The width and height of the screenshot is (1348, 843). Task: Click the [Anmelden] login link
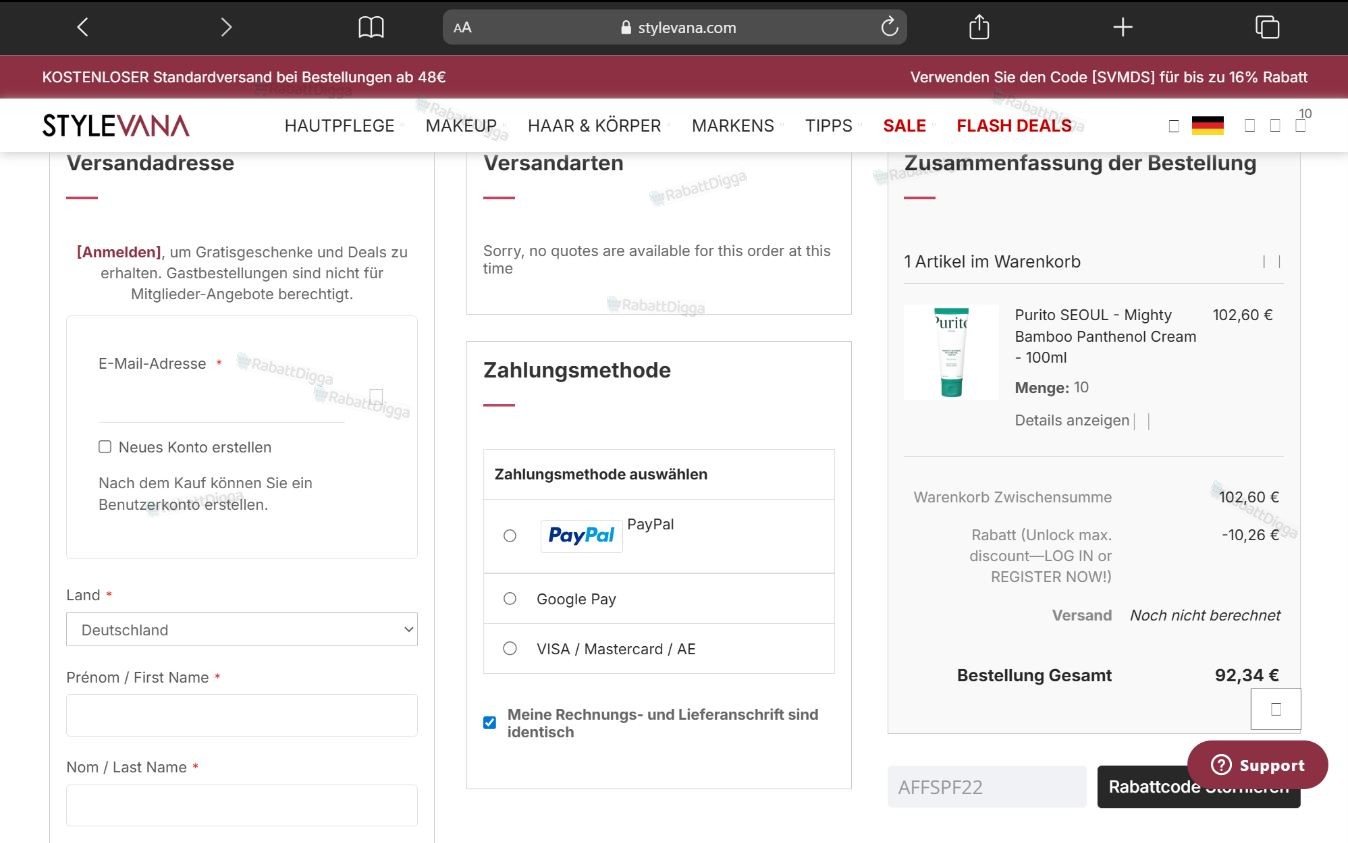point(118,252)
